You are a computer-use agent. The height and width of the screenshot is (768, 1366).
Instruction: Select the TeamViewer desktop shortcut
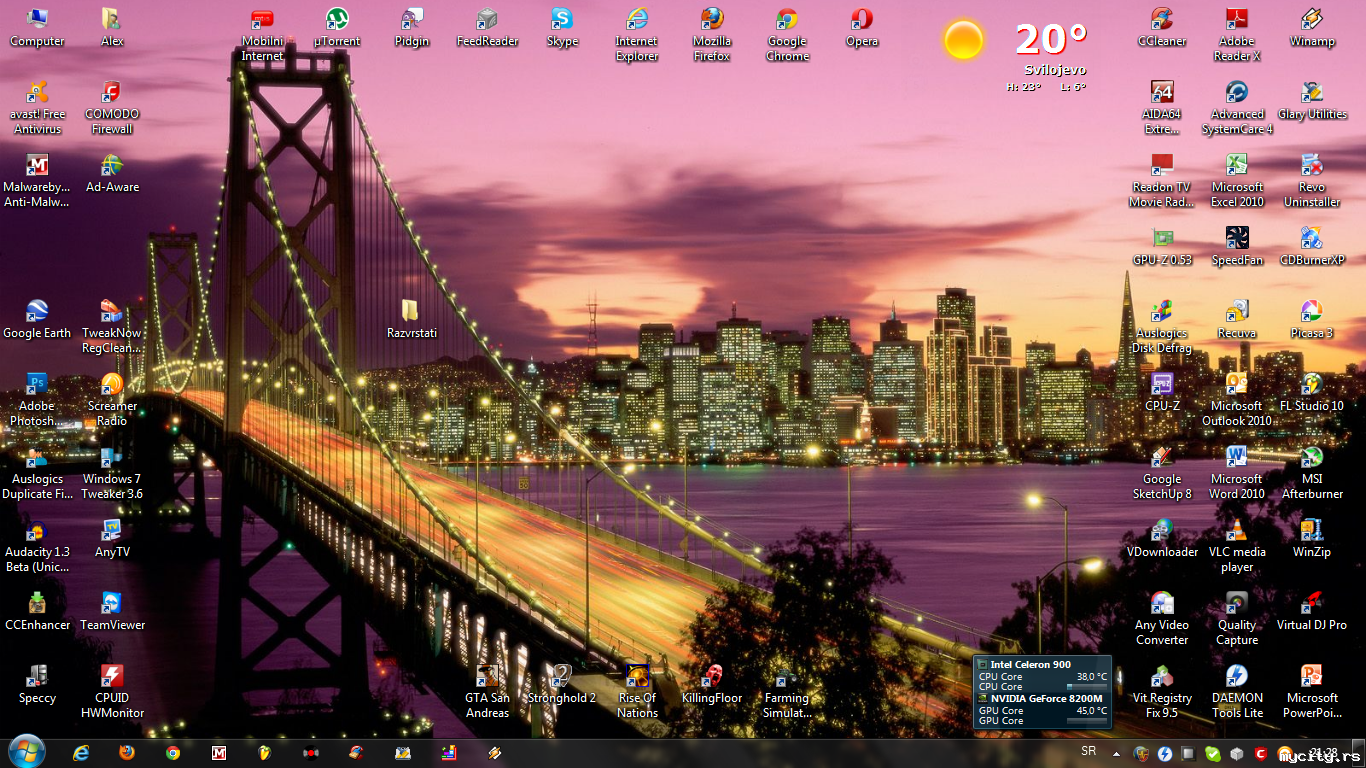pyautogui.click(x=112, y=612)
